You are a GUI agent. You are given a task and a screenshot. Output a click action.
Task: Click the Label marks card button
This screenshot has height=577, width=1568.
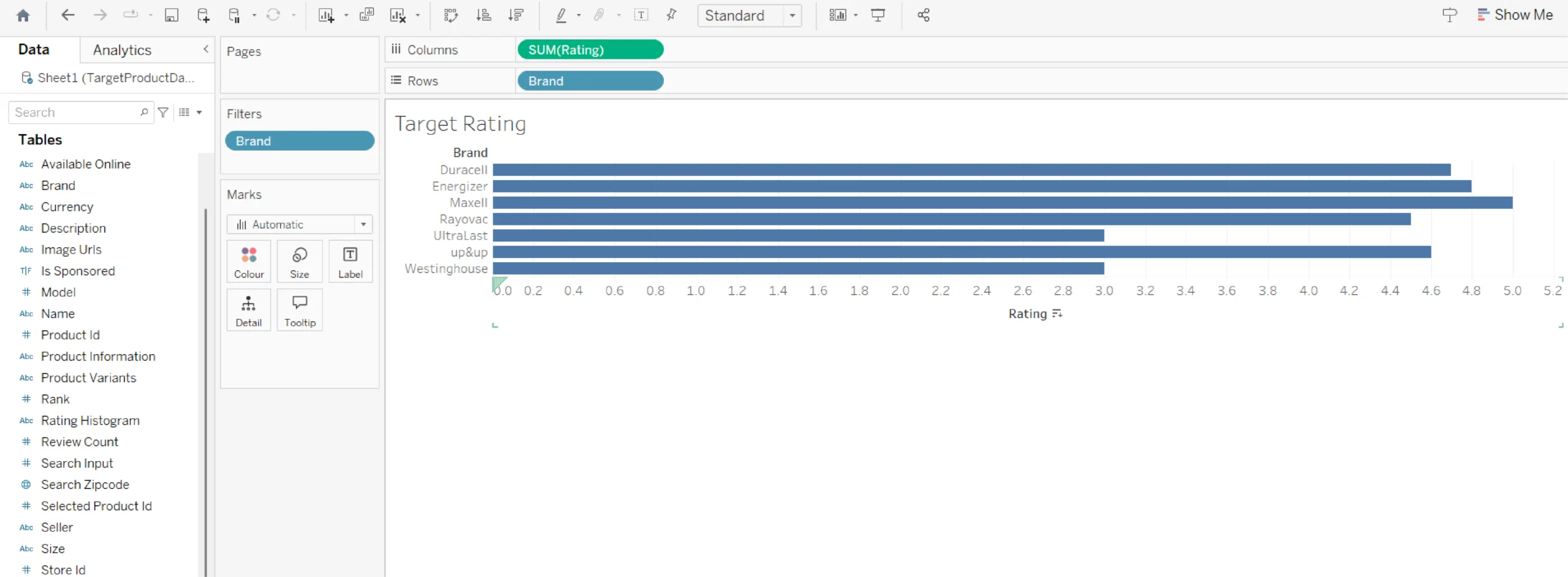click(350, 262)
